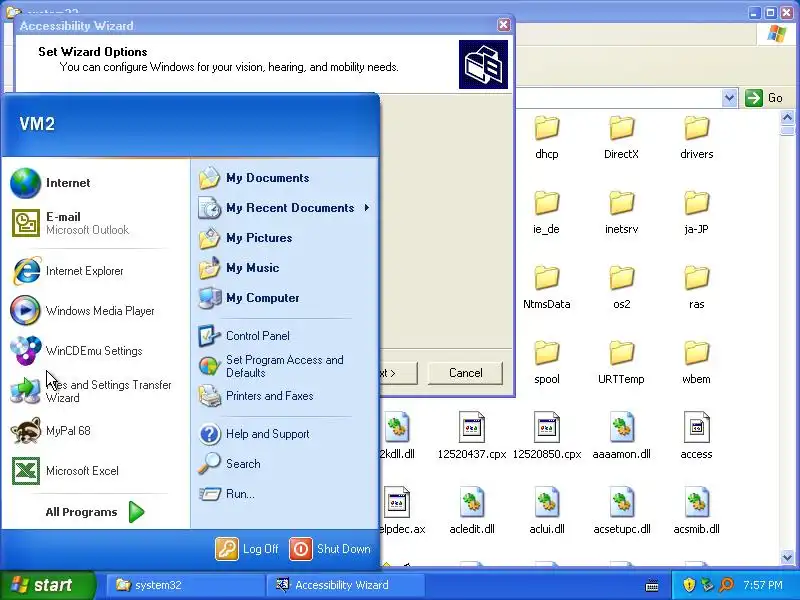
Task: Expand My Recent Documents submenu
Action: (x=285, y=208)
